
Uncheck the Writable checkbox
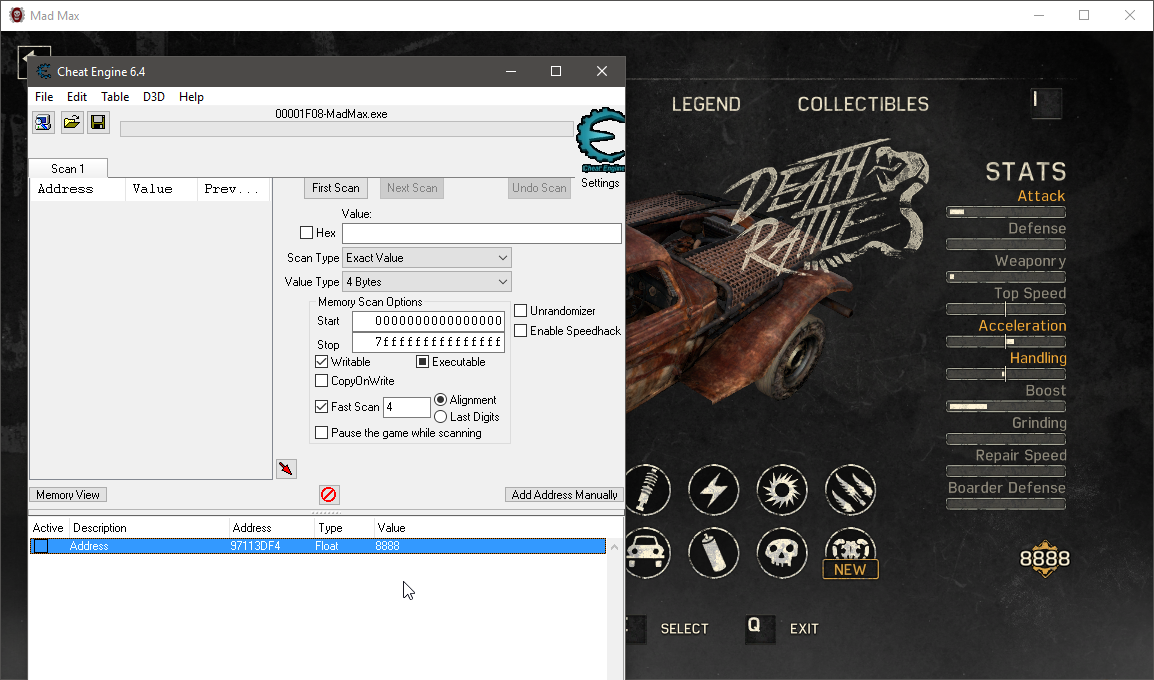pyautogui.click(x=322, y=361)
